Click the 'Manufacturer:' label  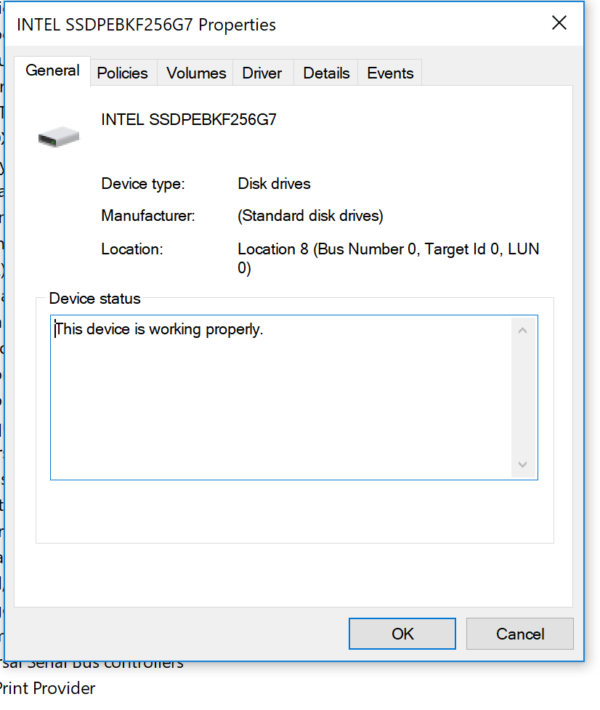[148, 216]
